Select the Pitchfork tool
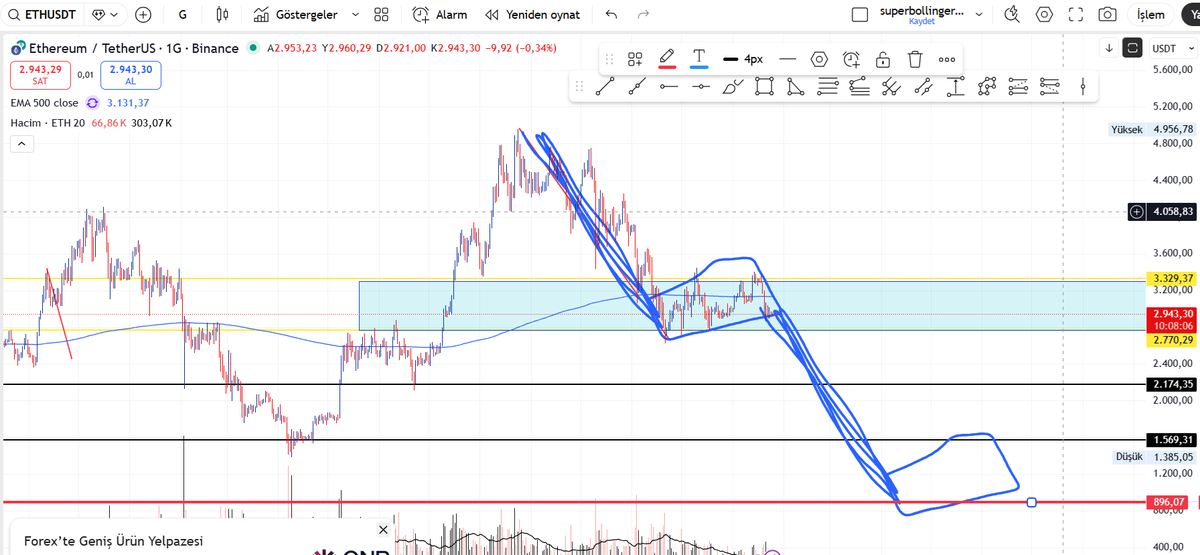The height and width of the screenshot is (555, 1200). tap(892, 87)
